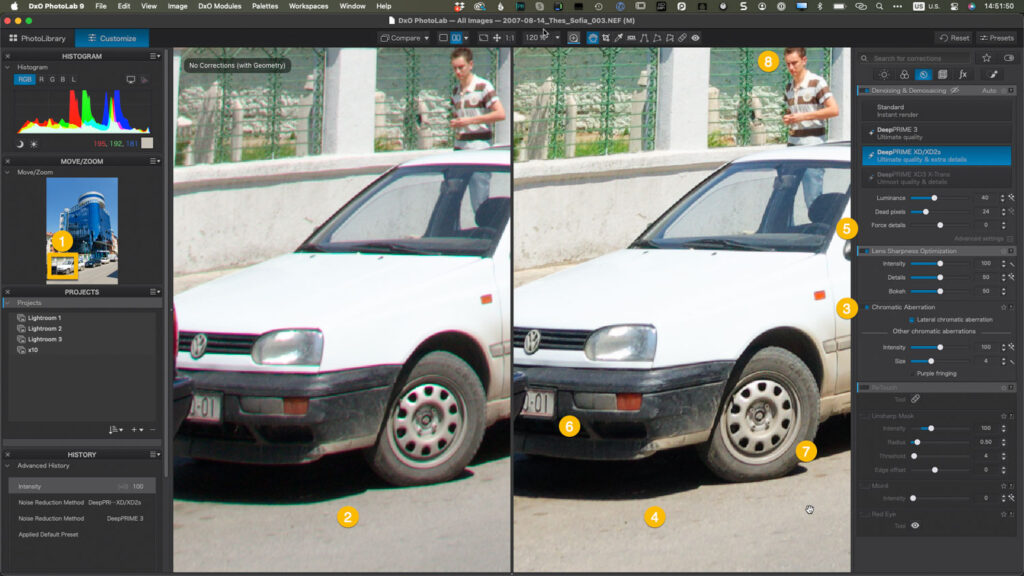Enable the Lateral chromatic aberration checkbox
Screen dimensions: 1024x576
(x=913, y=320)
